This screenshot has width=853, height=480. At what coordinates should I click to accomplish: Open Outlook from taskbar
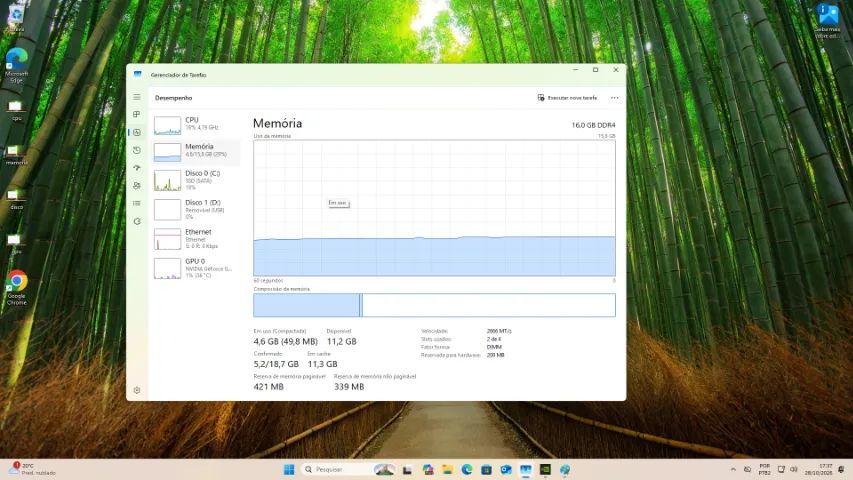pos(506,469)
